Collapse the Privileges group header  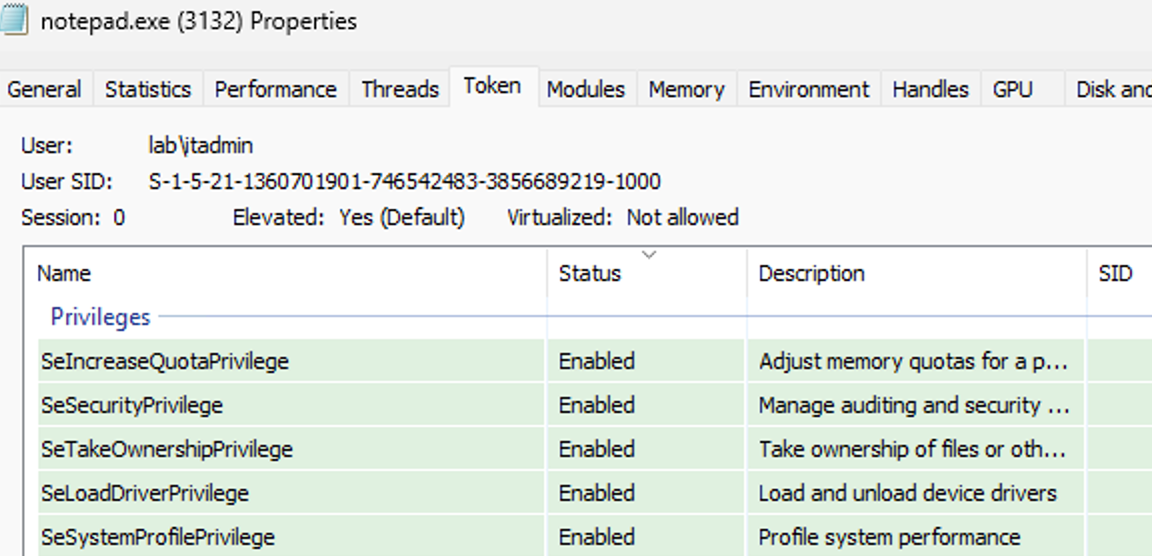pyautogui.click(x=100, y=317)
